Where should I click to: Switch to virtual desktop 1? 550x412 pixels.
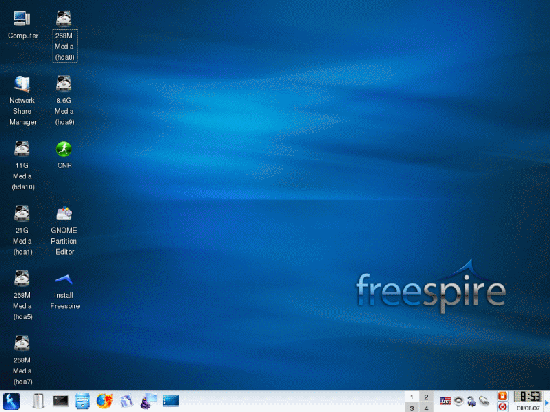(412, 397)
